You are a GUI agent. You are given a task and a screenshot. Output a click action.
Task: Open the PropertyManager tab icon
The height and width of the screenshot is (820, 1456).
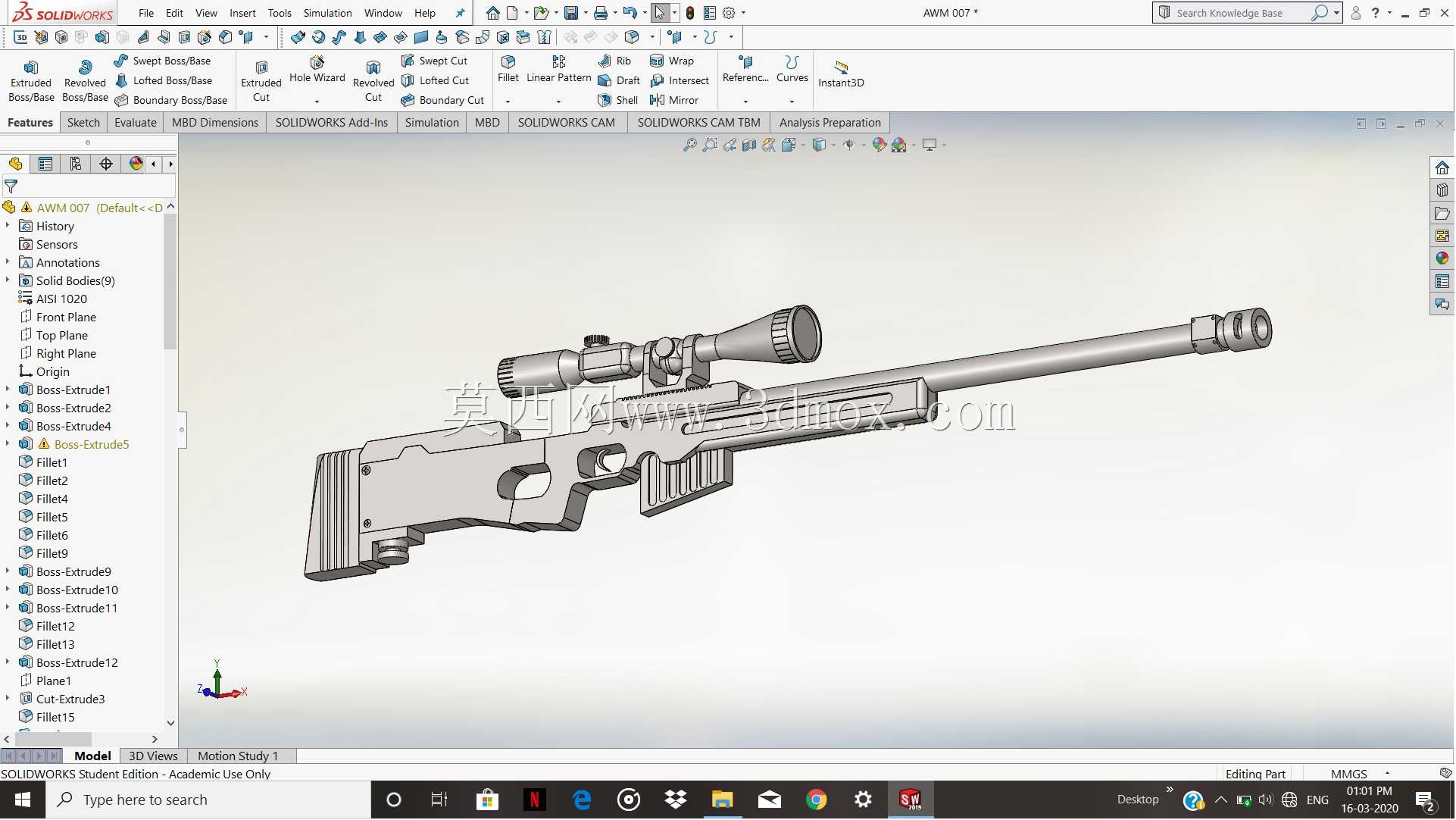point(45,164)
